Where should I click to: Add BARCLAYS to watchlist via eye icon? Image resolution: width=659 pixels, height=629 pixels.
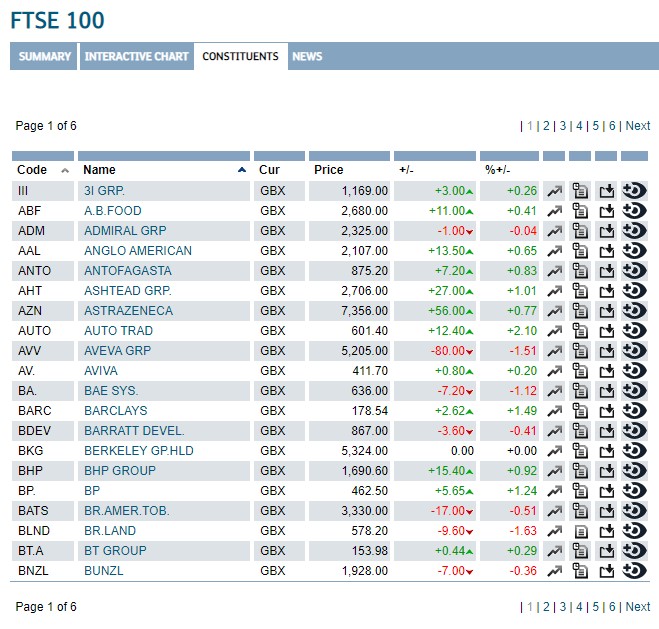coord(634,411)
